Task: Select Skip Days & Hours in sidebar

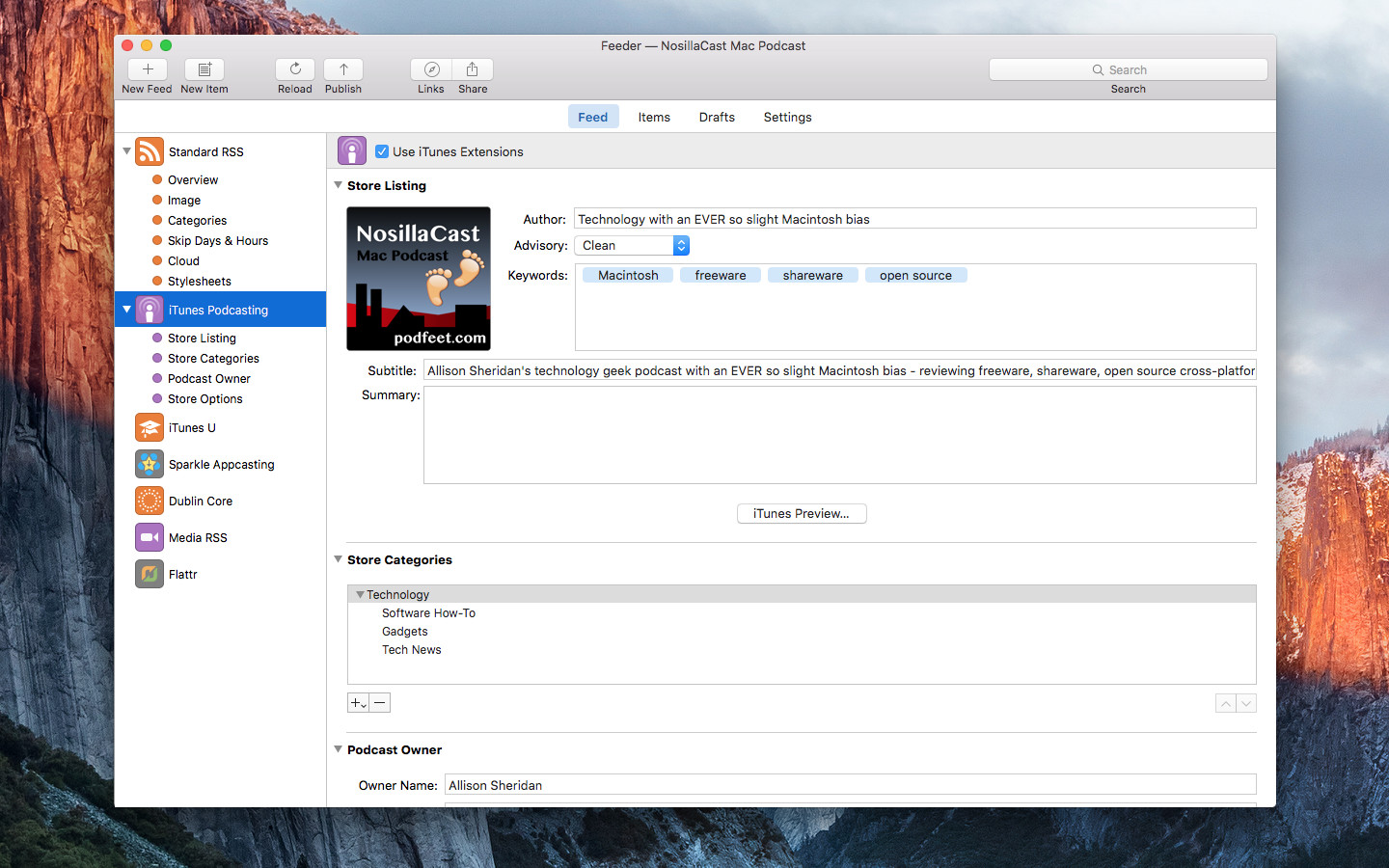Action: pos(218,240)
